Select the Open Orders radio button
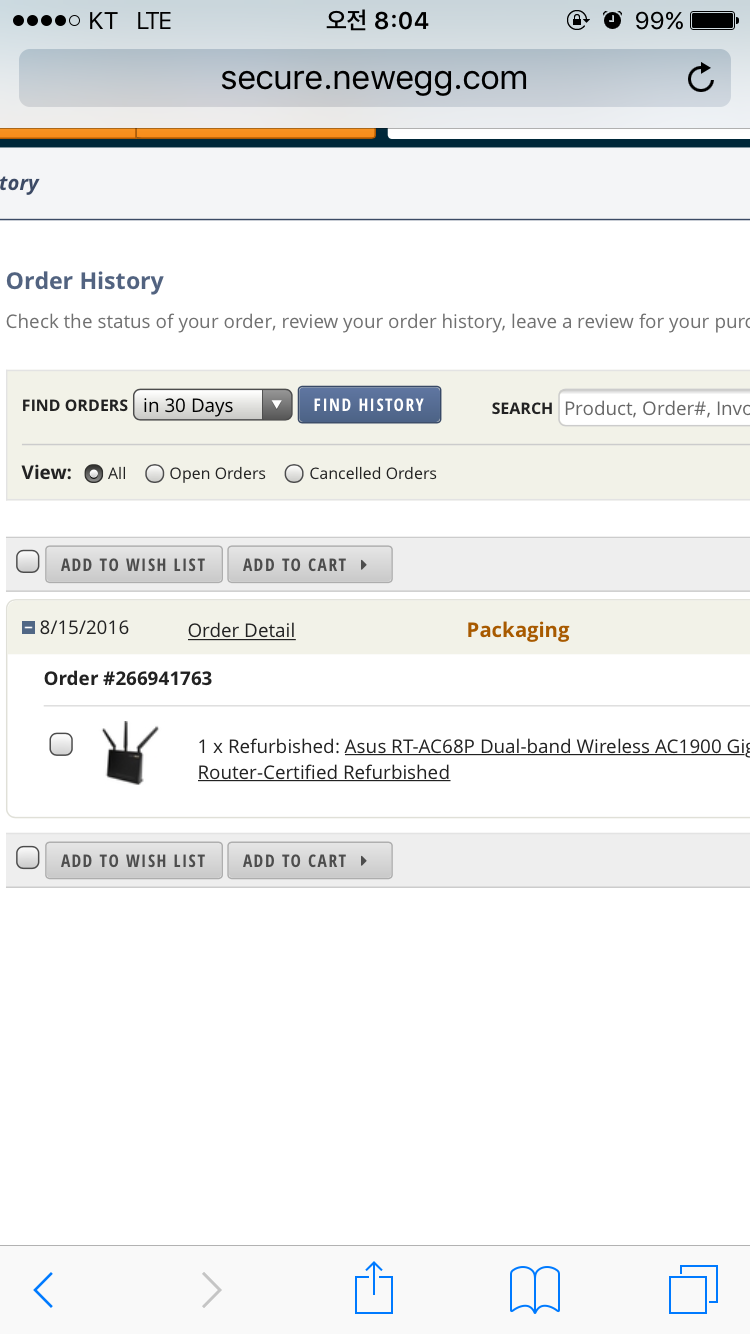The width and height of the screenshot is (750, 1334). point(155,474)
